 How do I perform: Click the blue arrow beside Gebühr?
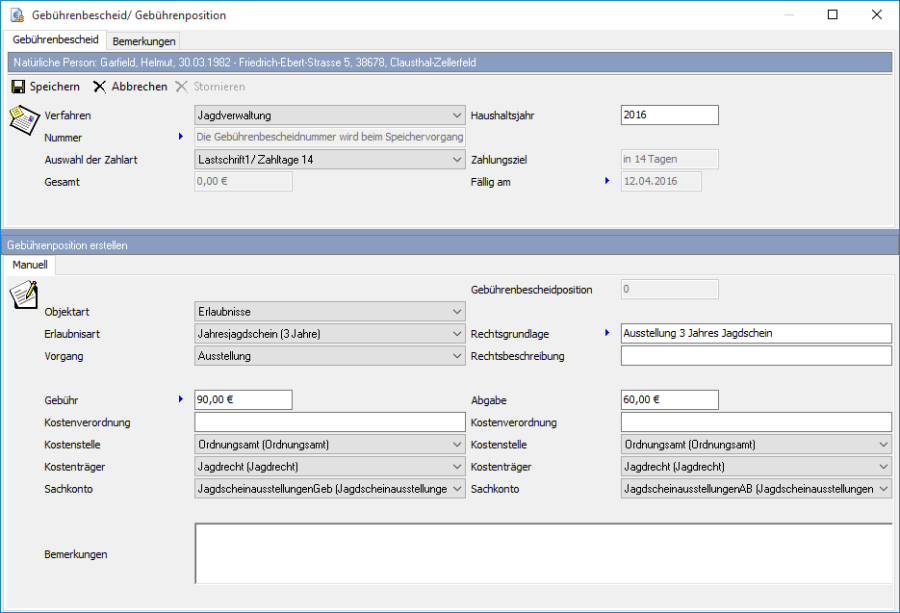pos(181,399)
